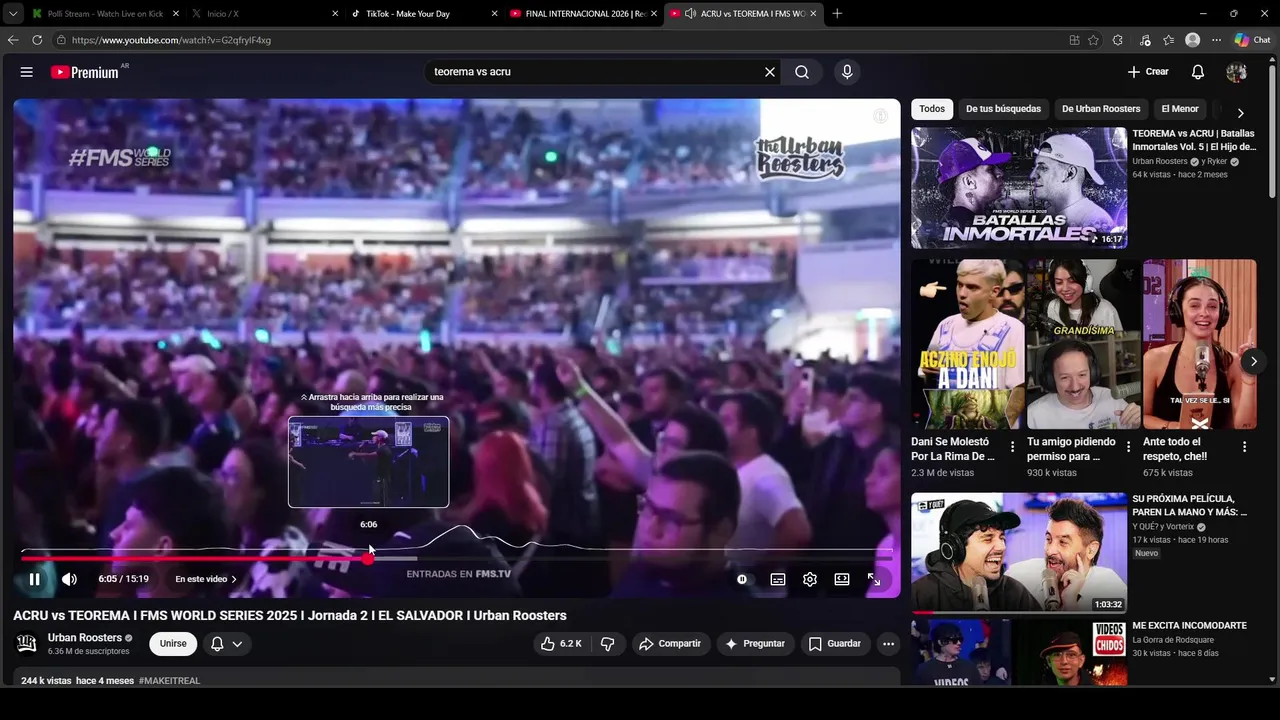This screenshot has width=1280, height=720.
Task: Open the notifications bell in the header
Action: click(1198, 72)
